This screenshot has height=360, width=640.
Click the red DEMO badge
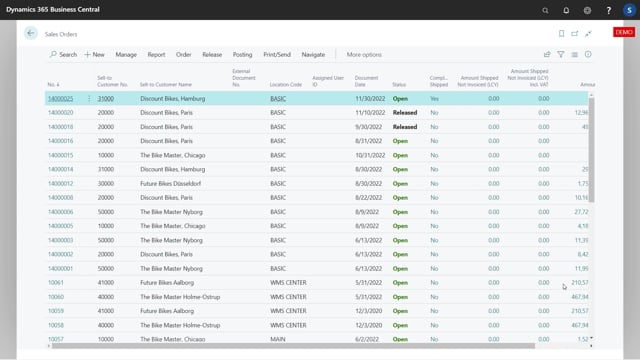point(624,32)
